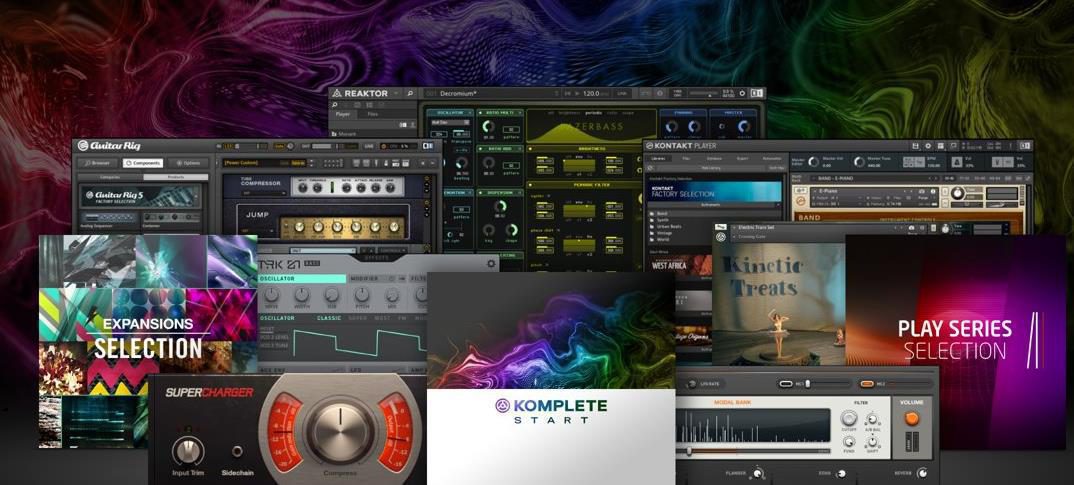Open the Guitar Rig Options button

pyautogui.click(x=188, y=163)
